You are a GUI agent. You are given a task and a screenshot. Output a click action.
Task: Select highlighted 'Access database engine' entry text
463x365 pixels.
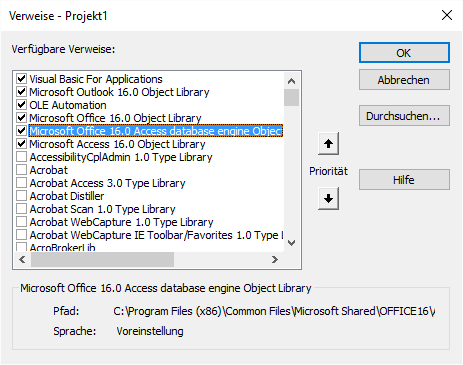pos(156,131)
